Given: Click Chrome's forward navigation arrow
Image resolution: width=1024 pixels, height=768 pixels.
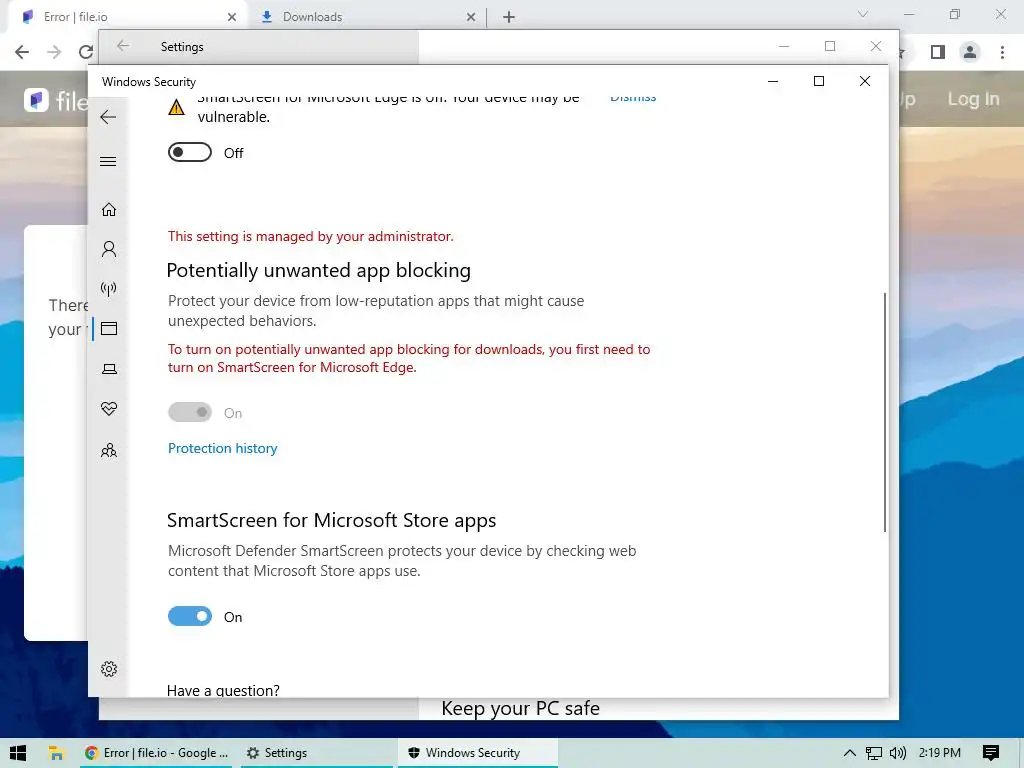Looking at the screenshot, I should point(54,52).
